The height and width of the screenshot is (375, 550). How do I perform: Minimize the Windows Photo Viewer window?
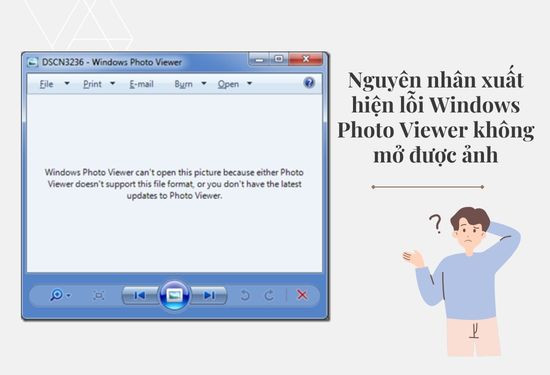[x=259, y=59]
